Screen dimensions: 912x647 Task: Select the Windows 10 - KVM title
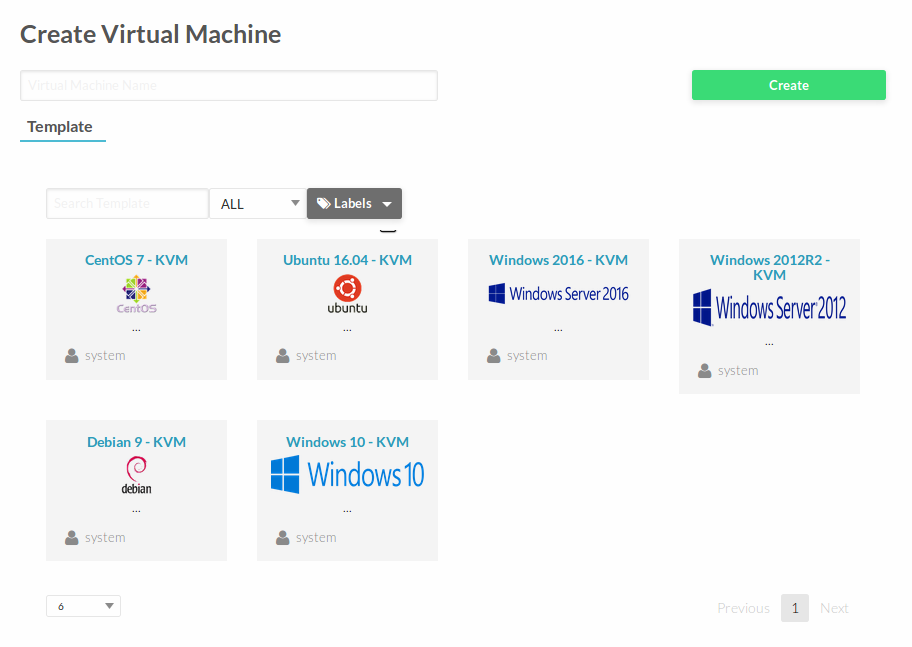click(x=347, y=442)
